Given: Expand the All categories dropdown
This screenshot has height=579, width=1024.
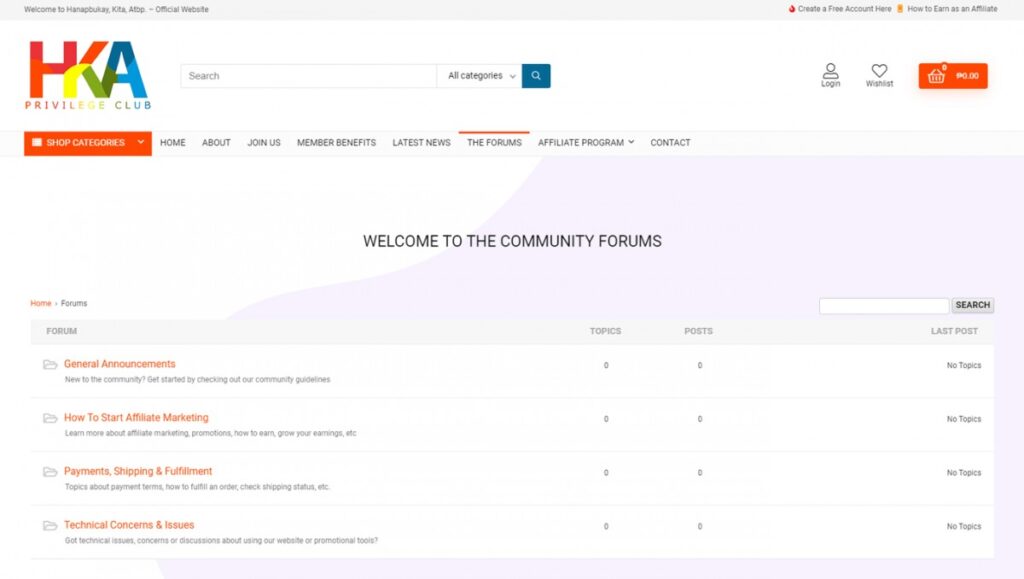Looking at the screenshot, I should (480, 76).
